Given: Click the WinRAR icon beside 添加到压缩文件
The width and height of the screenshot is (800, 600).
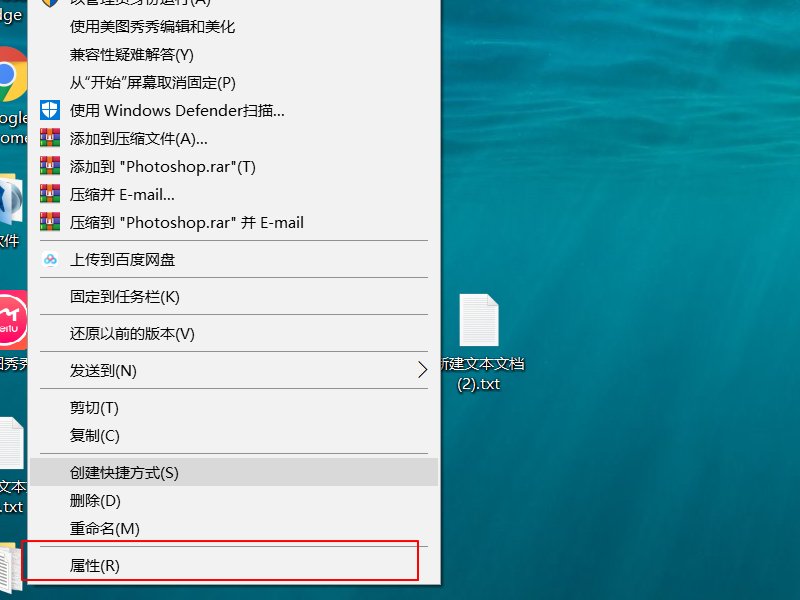Looking at the screenshot, I should (x=49, y=138).
